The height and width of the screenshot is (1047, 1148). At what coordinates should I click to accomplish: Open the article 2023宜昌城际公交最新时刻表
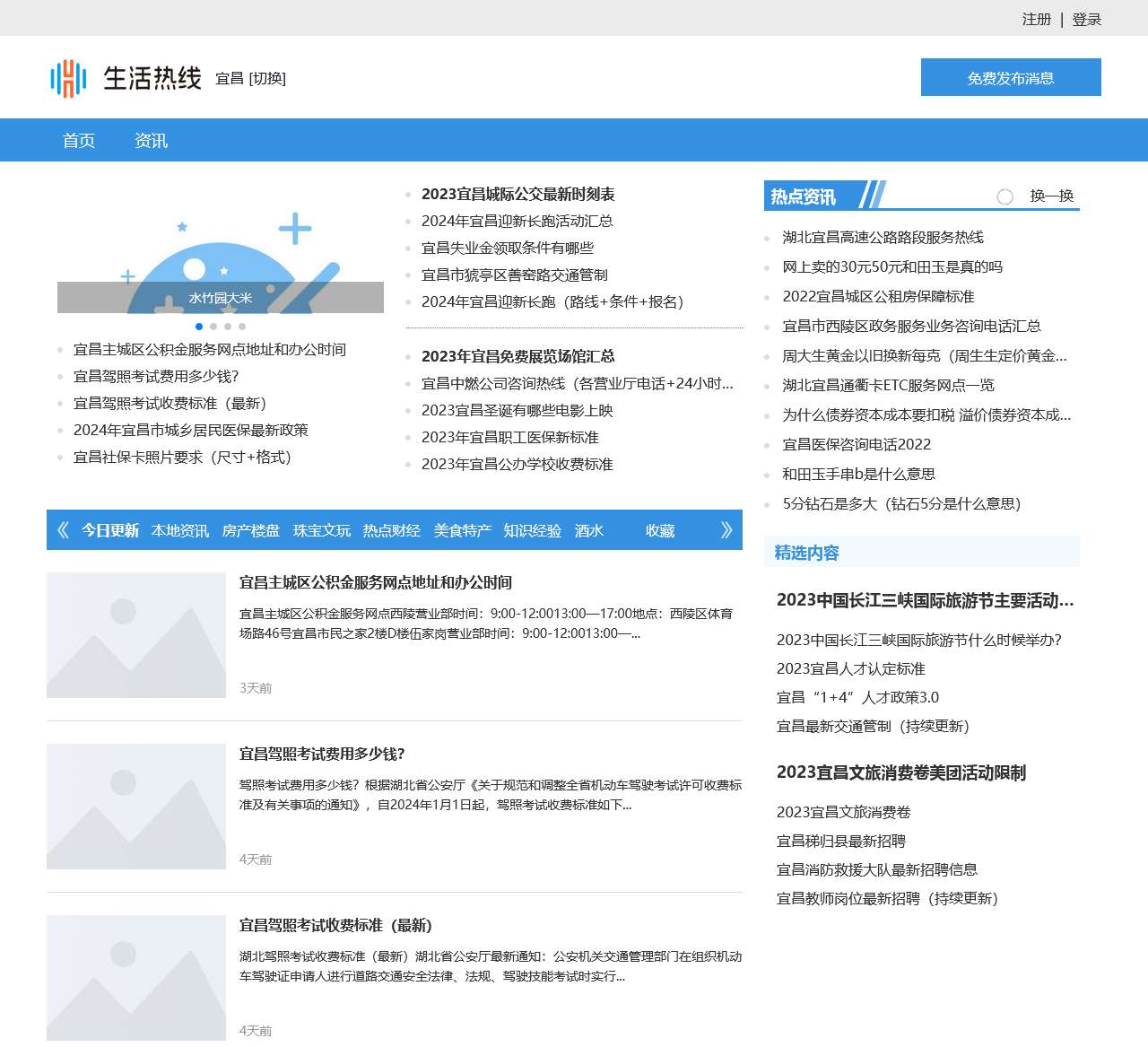coord(520,194)
